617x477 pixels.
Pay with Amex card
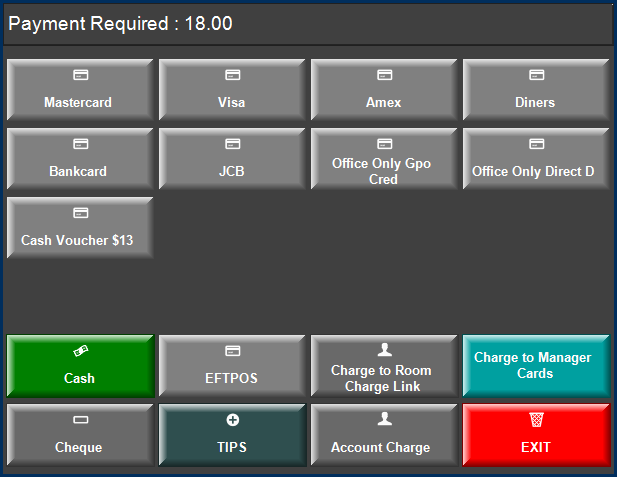point(384,91)
